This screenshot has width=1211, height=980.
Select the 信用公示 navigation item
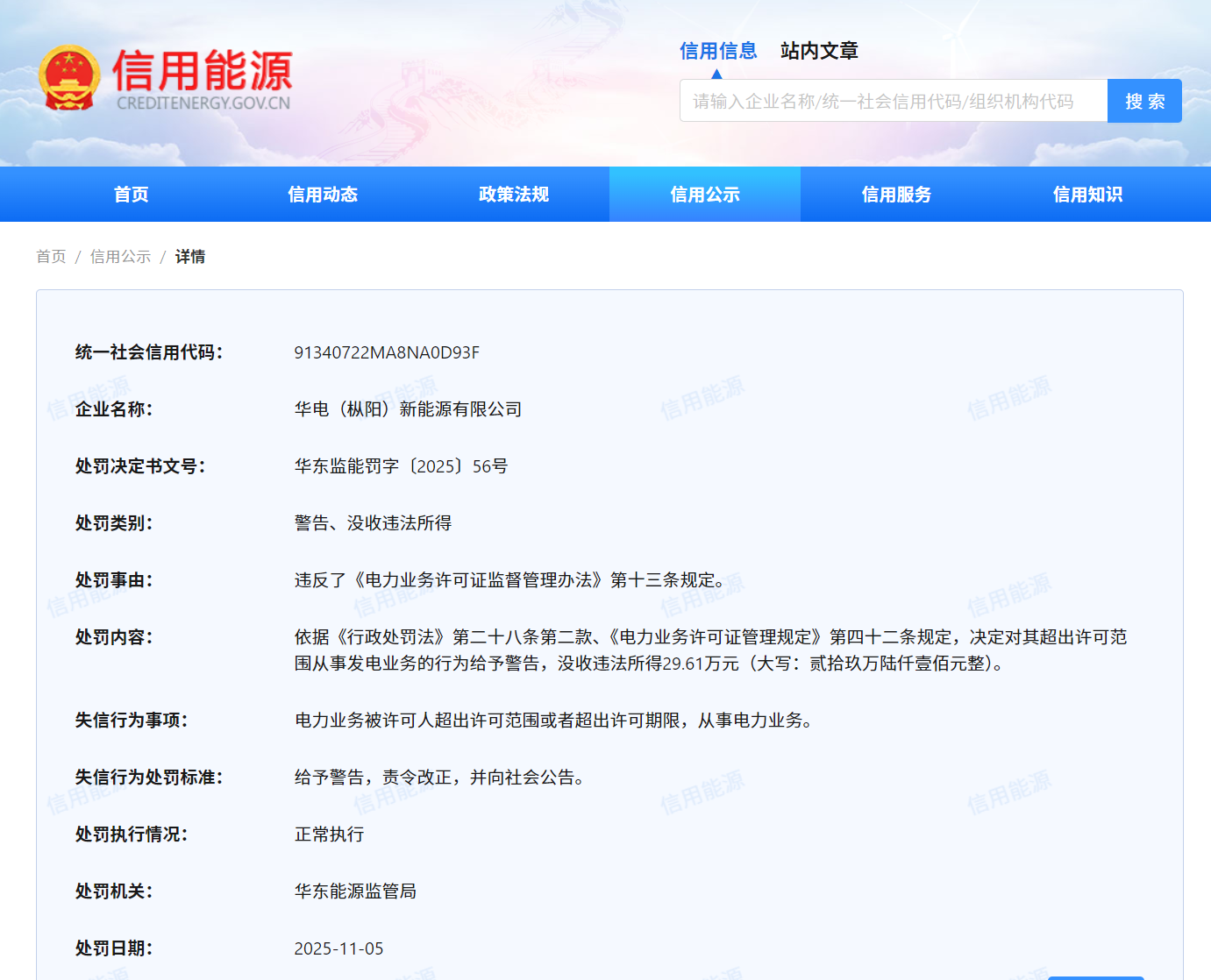coord(705,195)
